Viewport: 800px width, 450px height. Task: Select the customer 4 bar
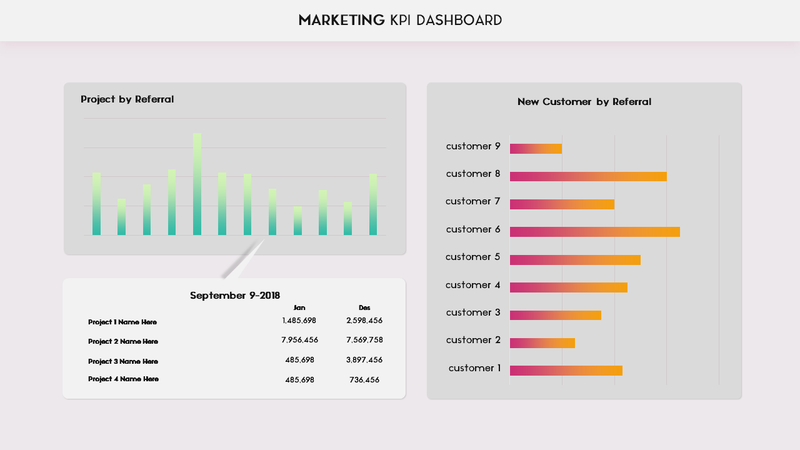pyautogui.click(x=568, y=287)
